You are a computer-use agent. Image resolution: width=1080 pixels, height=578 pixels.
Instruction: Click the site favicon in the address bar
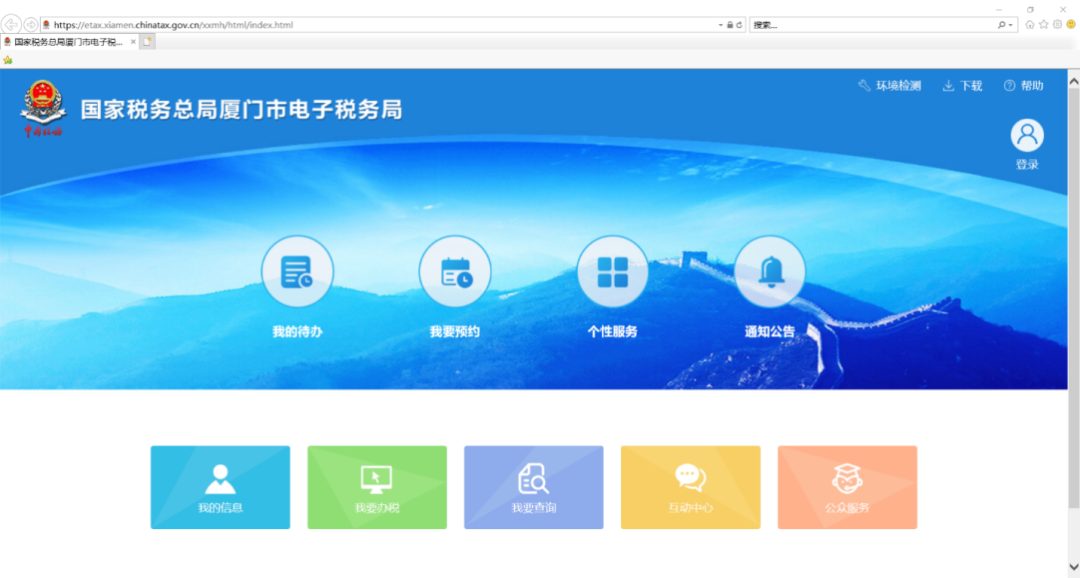point(46,25)
